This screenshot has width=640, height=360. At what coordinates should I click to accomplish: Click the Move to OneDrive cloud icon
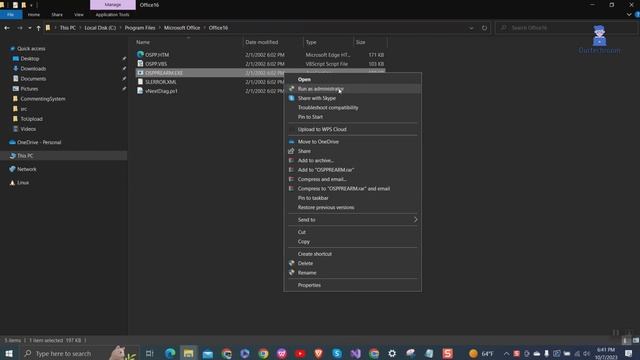point(291,142)
